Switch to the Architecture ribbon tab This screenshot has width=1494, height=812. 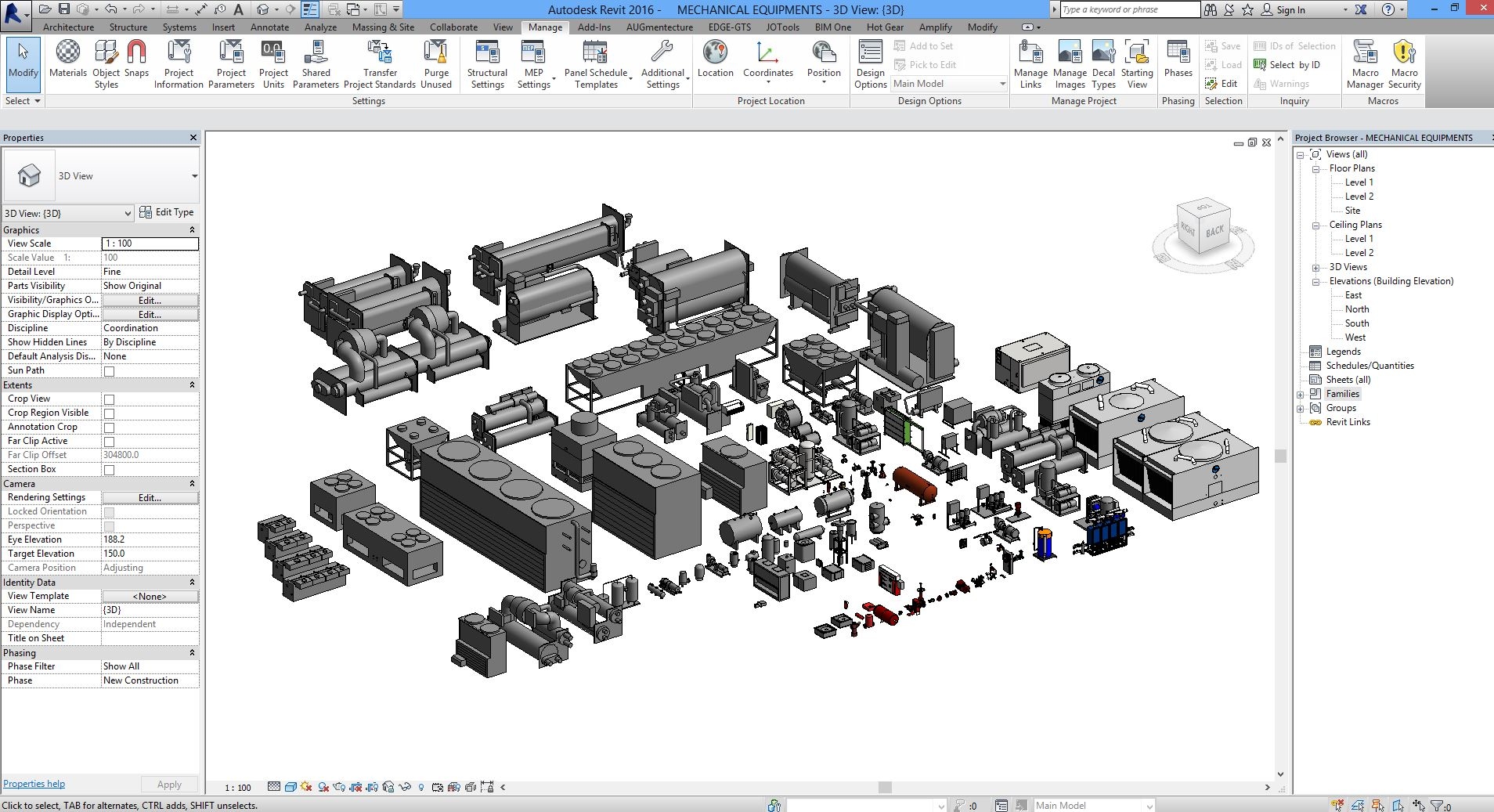point(67,27)
